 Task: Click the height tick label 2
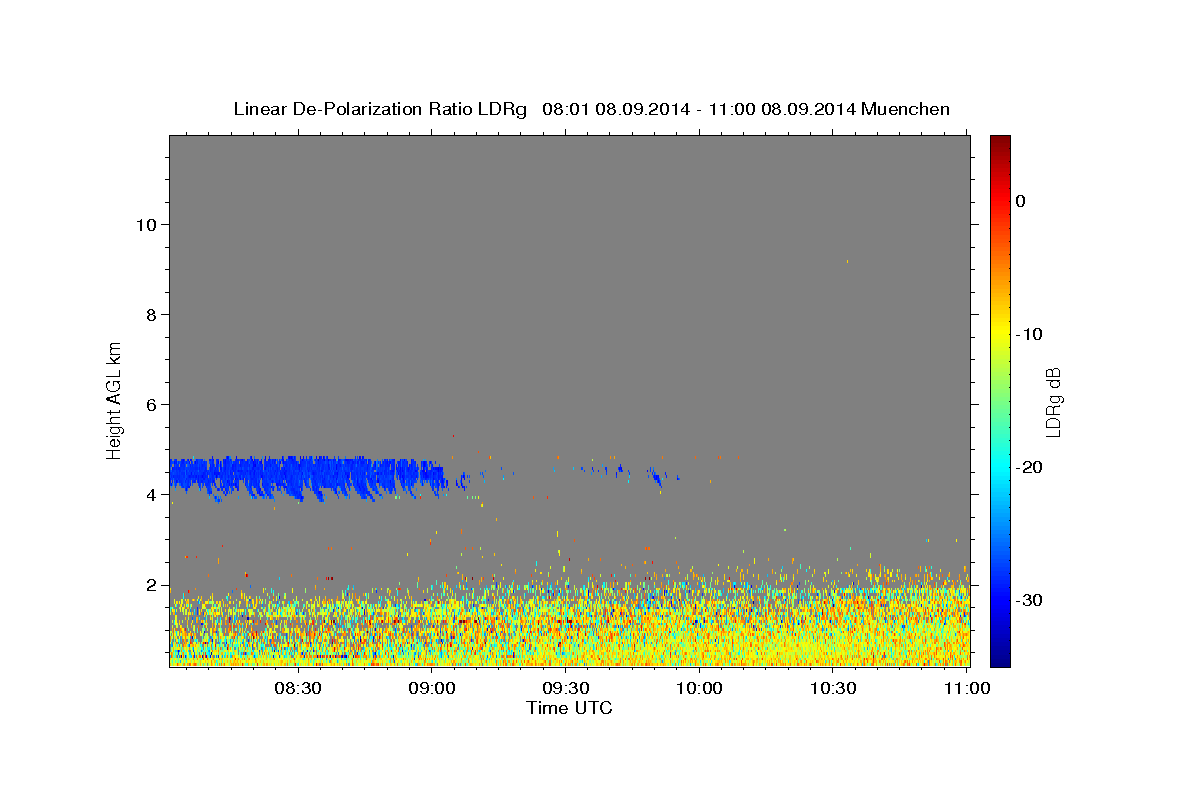(151, 585)
